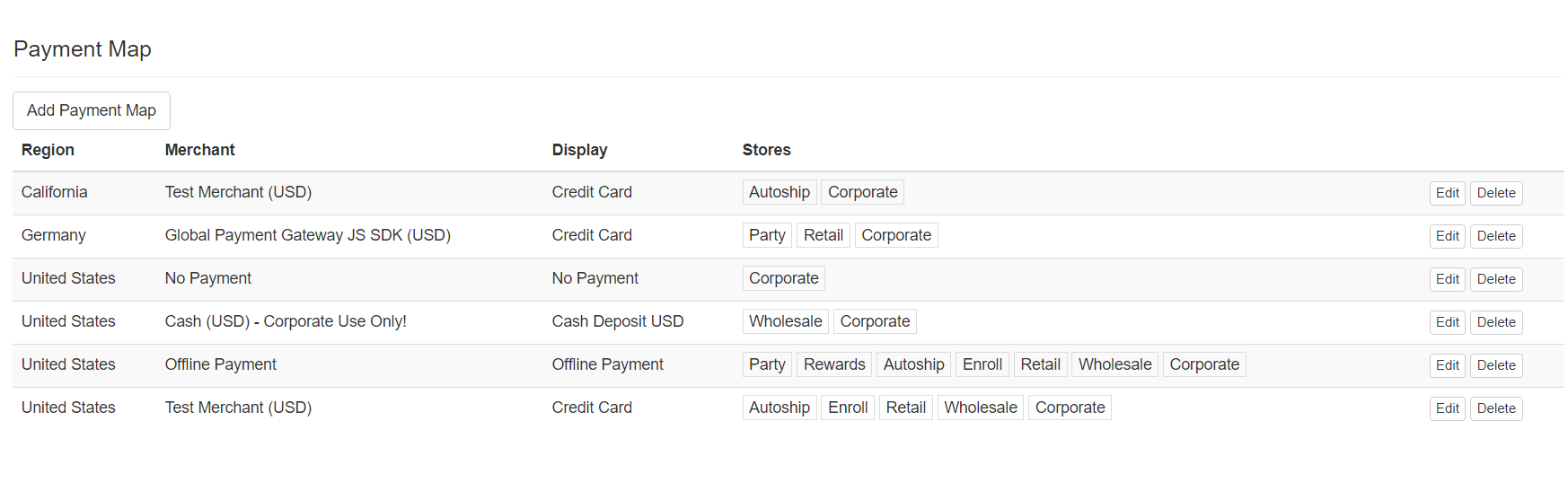Click Wholesale tag in Cash Deposit row
1568x491 pixels.
(785, 321)
